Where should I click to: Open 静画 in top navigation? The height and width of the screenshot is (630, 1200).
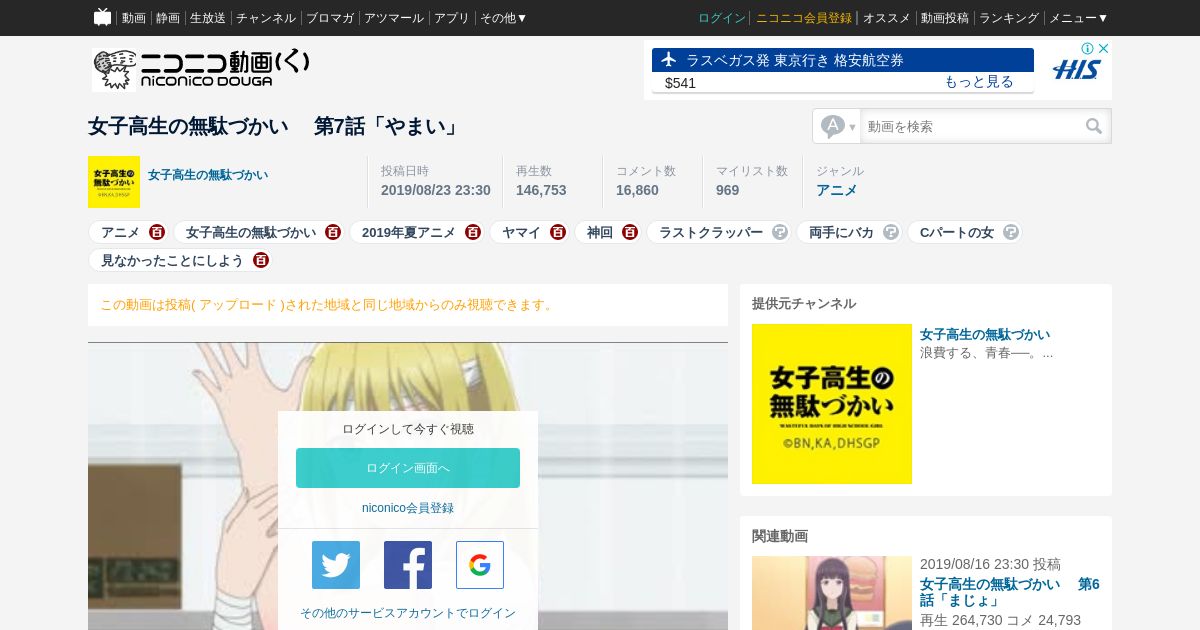coord(168,18)
